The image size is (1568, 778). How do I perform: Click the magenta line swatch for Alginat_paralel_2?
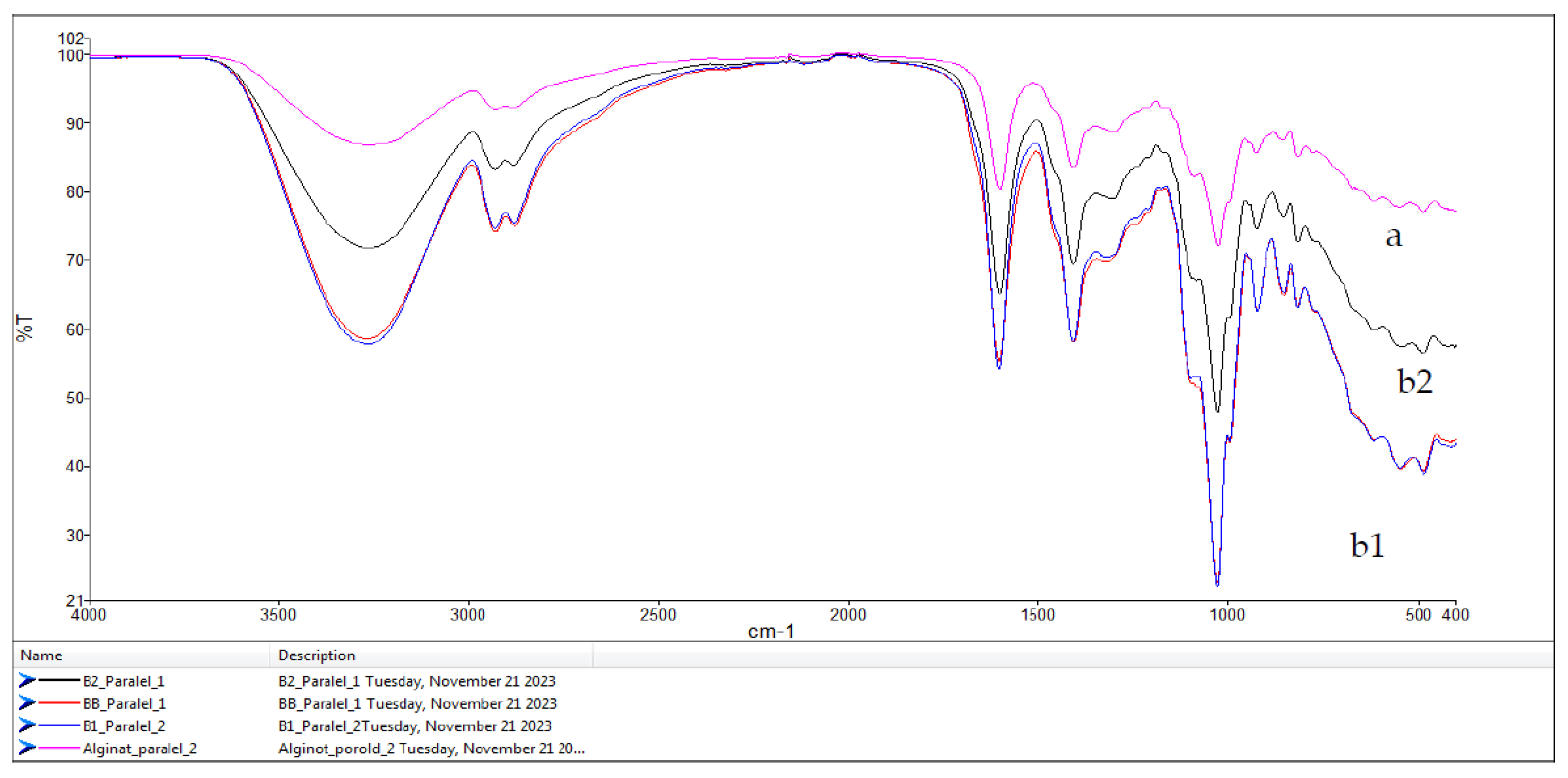[59, 748]
